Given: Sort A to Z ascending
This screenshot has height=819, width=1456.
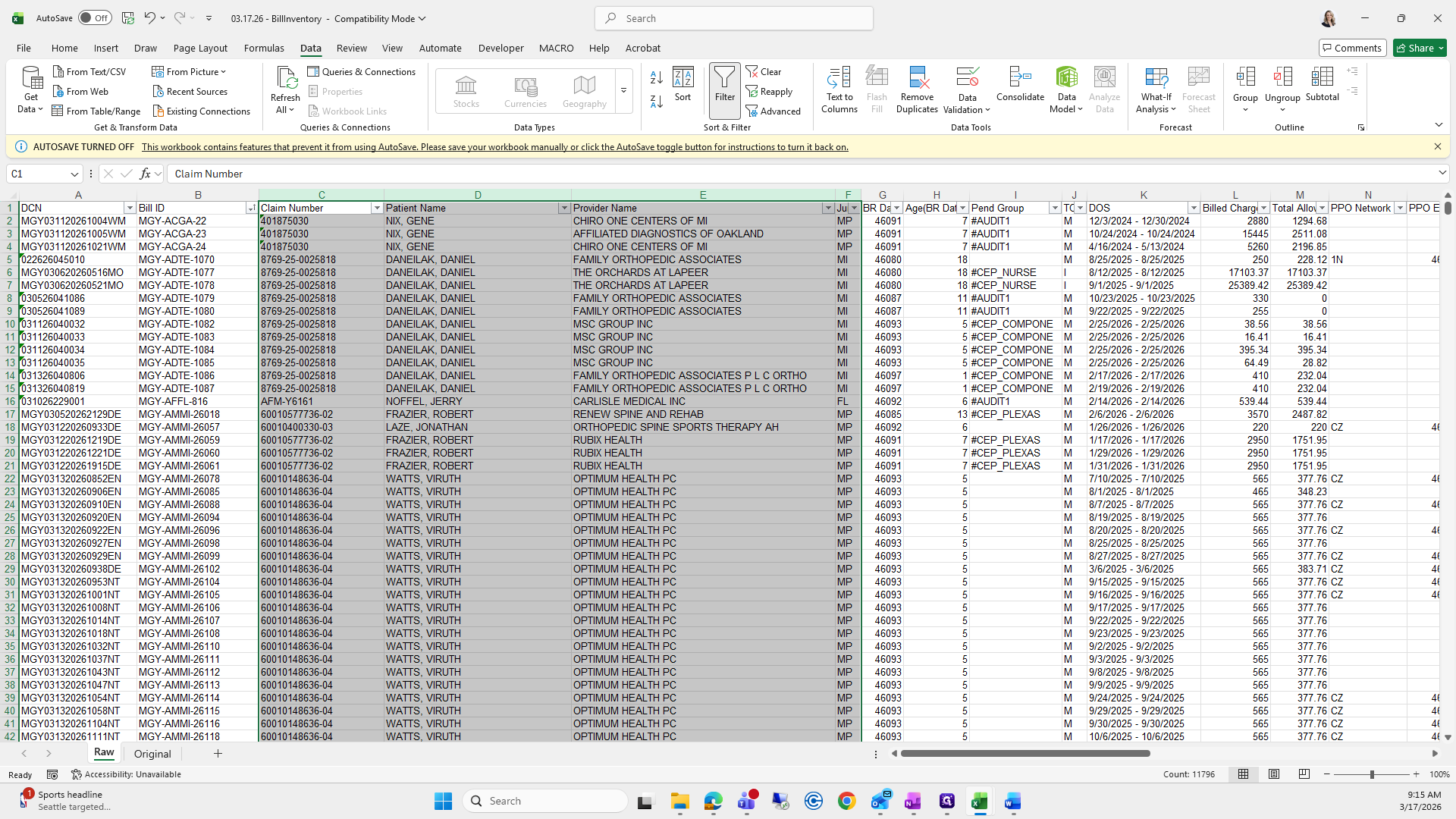Looking at the screenshot, I should pos(657,77).
